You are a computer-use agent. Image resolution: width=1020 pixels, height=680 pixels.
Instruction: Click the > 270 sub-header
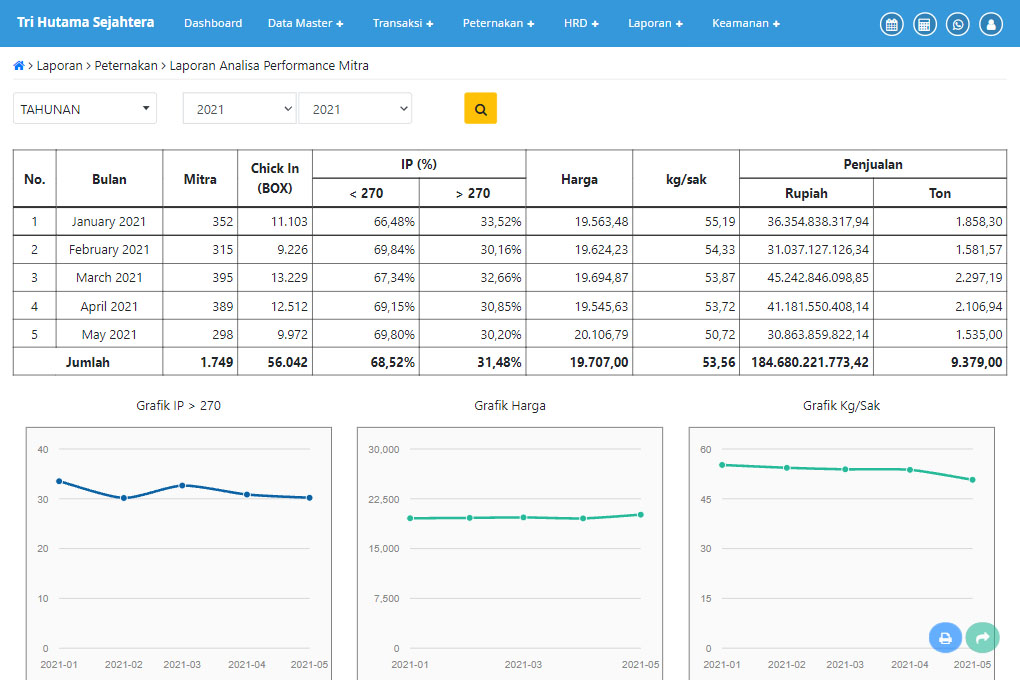click(472, 193)
